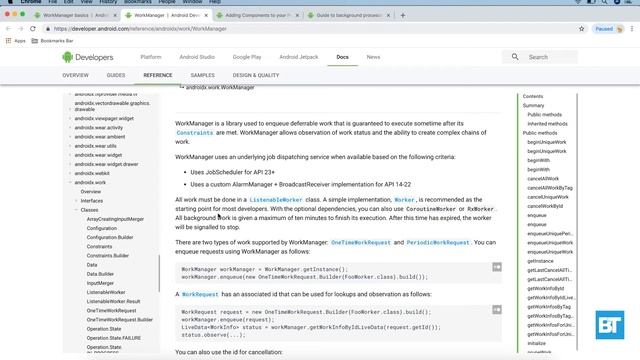The image size is (640, 360).
Task: Click the browser back arrow
Action: tap(8, 29)
